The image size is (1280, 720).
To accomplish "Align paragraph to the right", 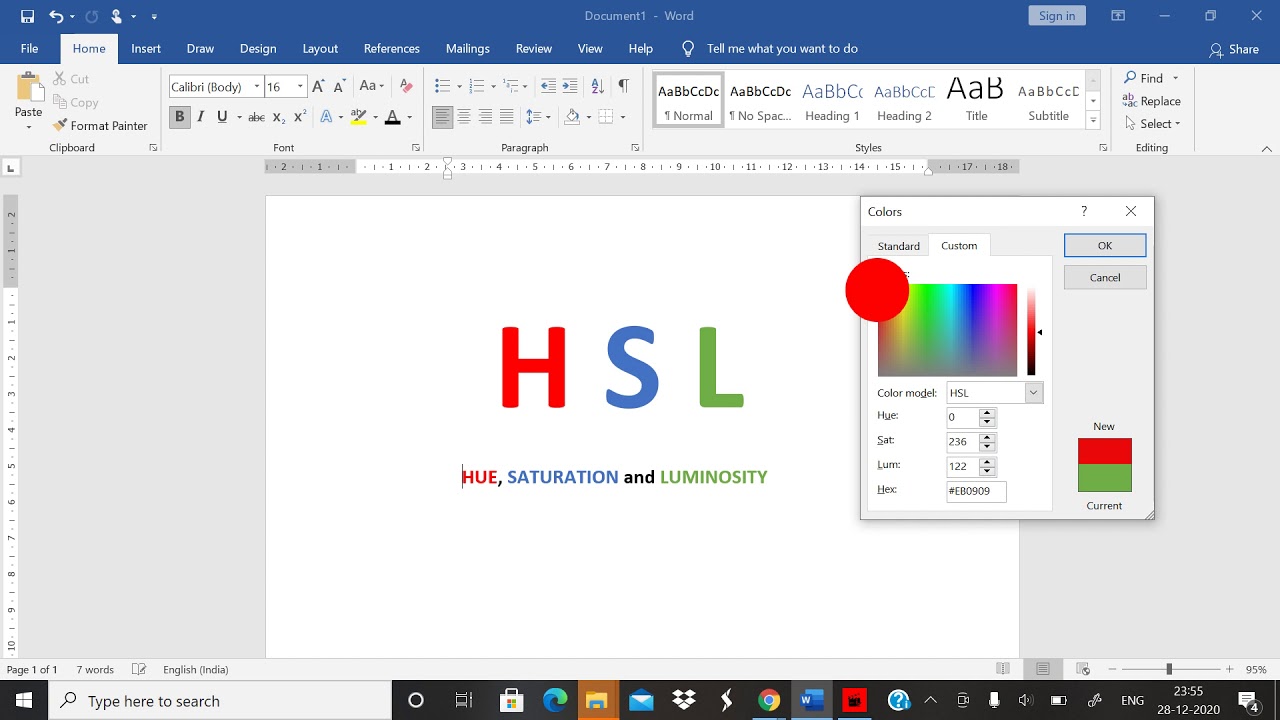I will pos(485,117).
